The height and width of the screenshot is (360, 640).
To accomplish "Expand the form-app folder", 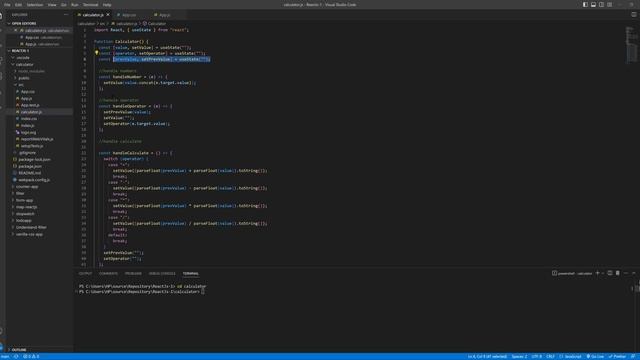I will [x=24, y=200].
